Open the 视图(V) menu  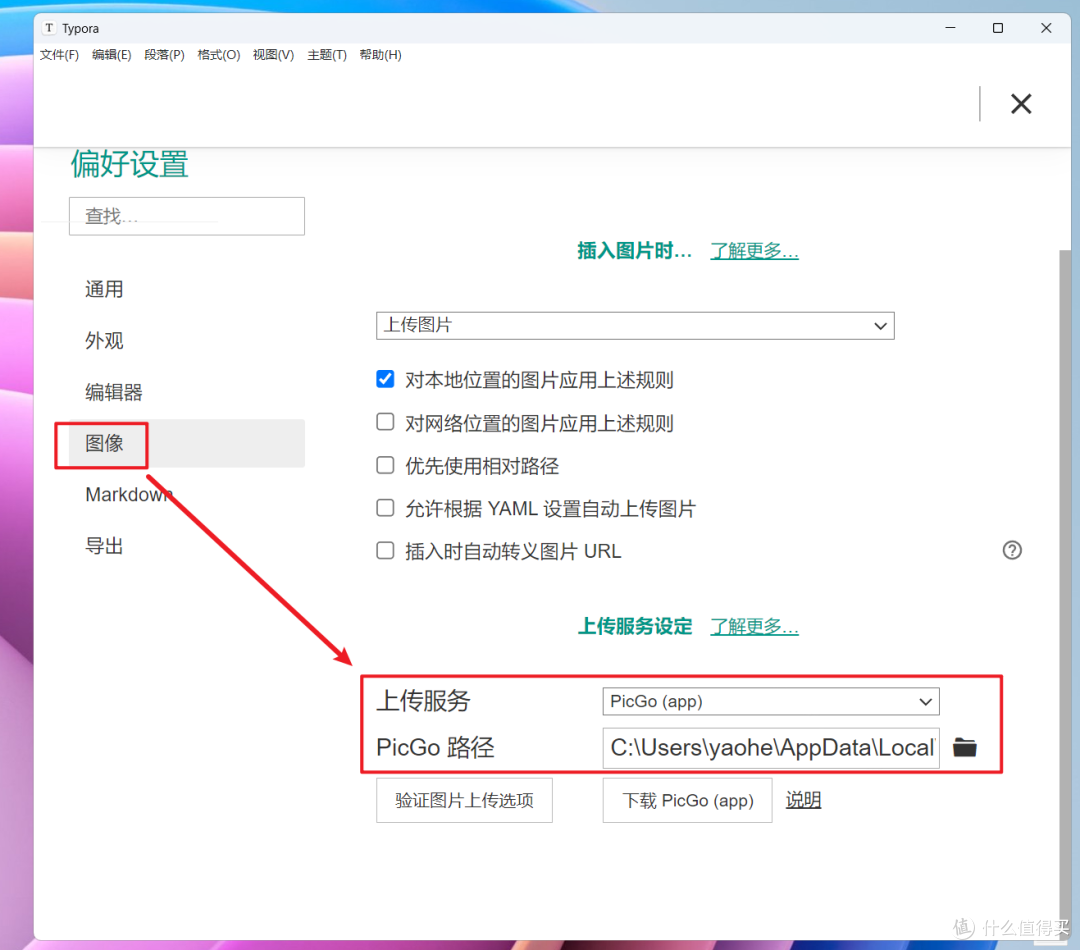(x=273, y=55)
